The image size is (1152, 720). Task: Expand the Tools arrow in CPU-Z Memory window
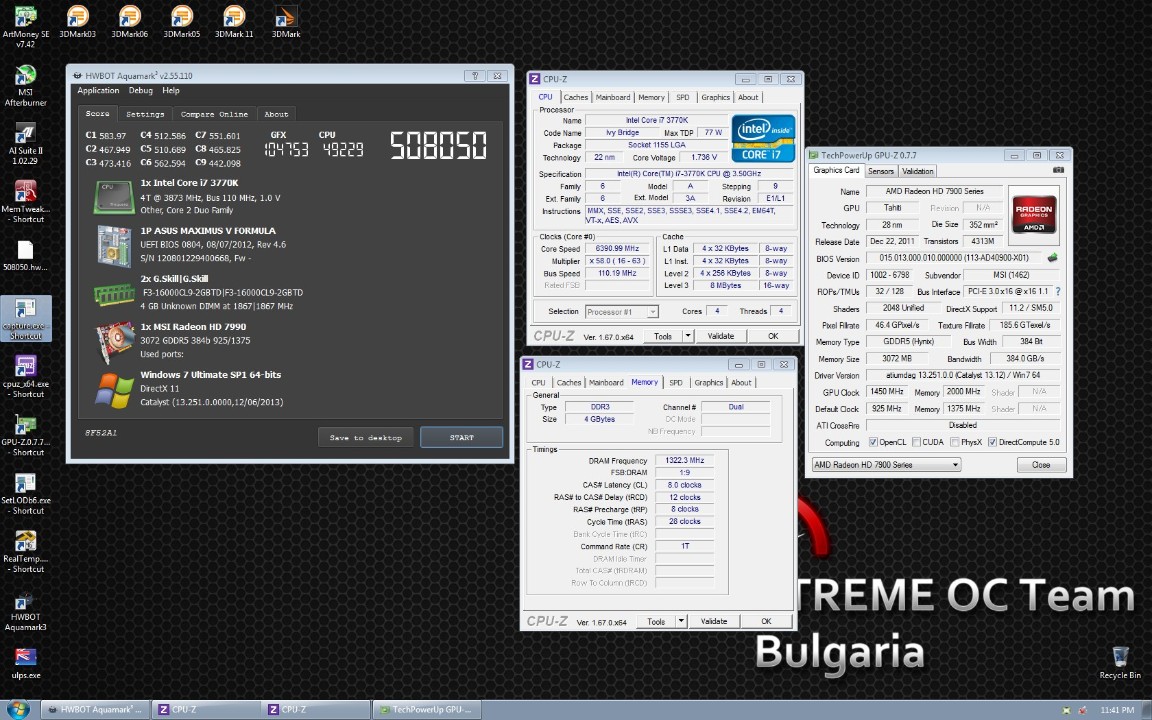[681, 622]
